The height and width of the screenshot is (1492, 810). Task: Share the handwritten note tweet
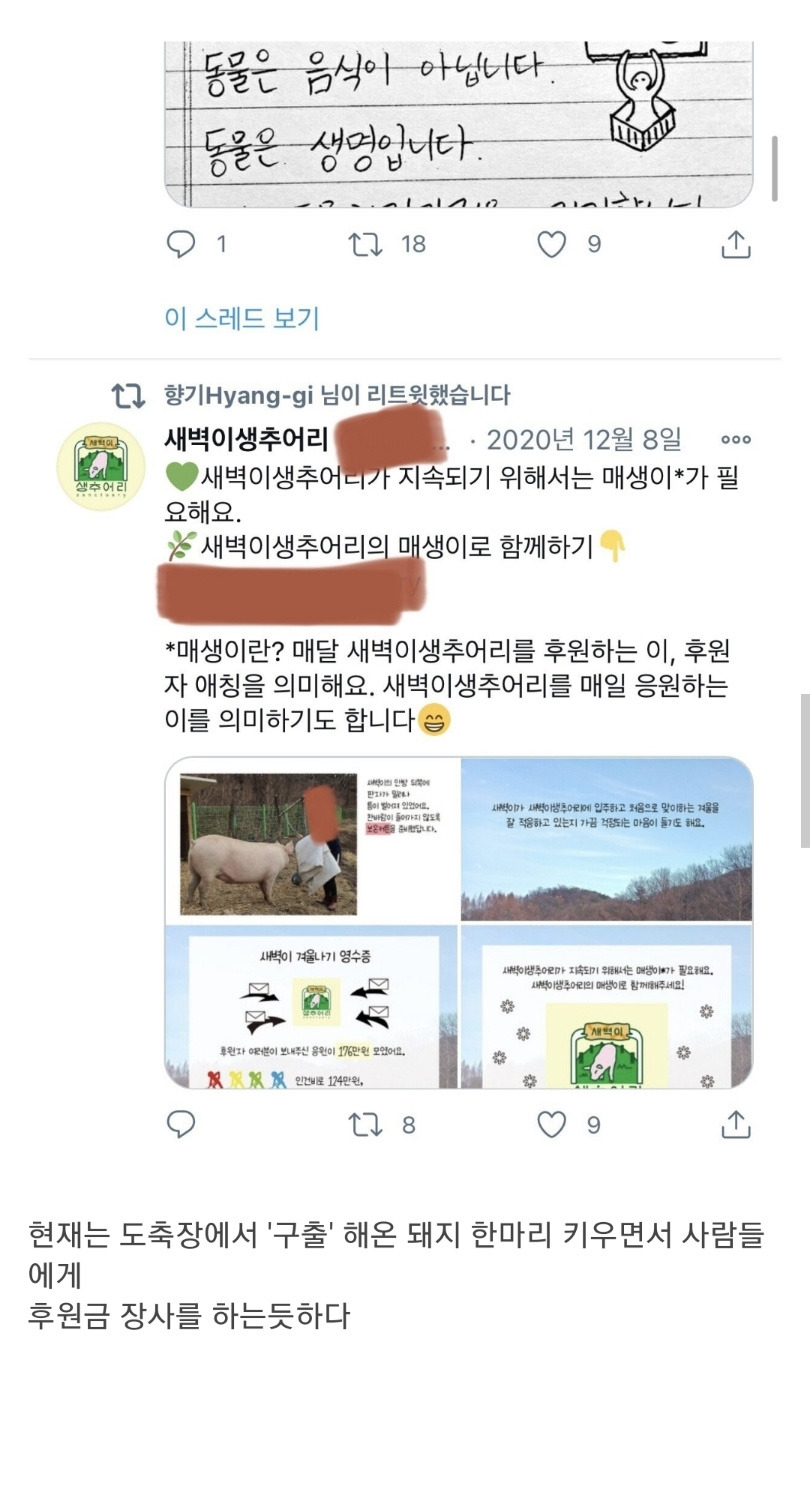[x=735, y=244]
